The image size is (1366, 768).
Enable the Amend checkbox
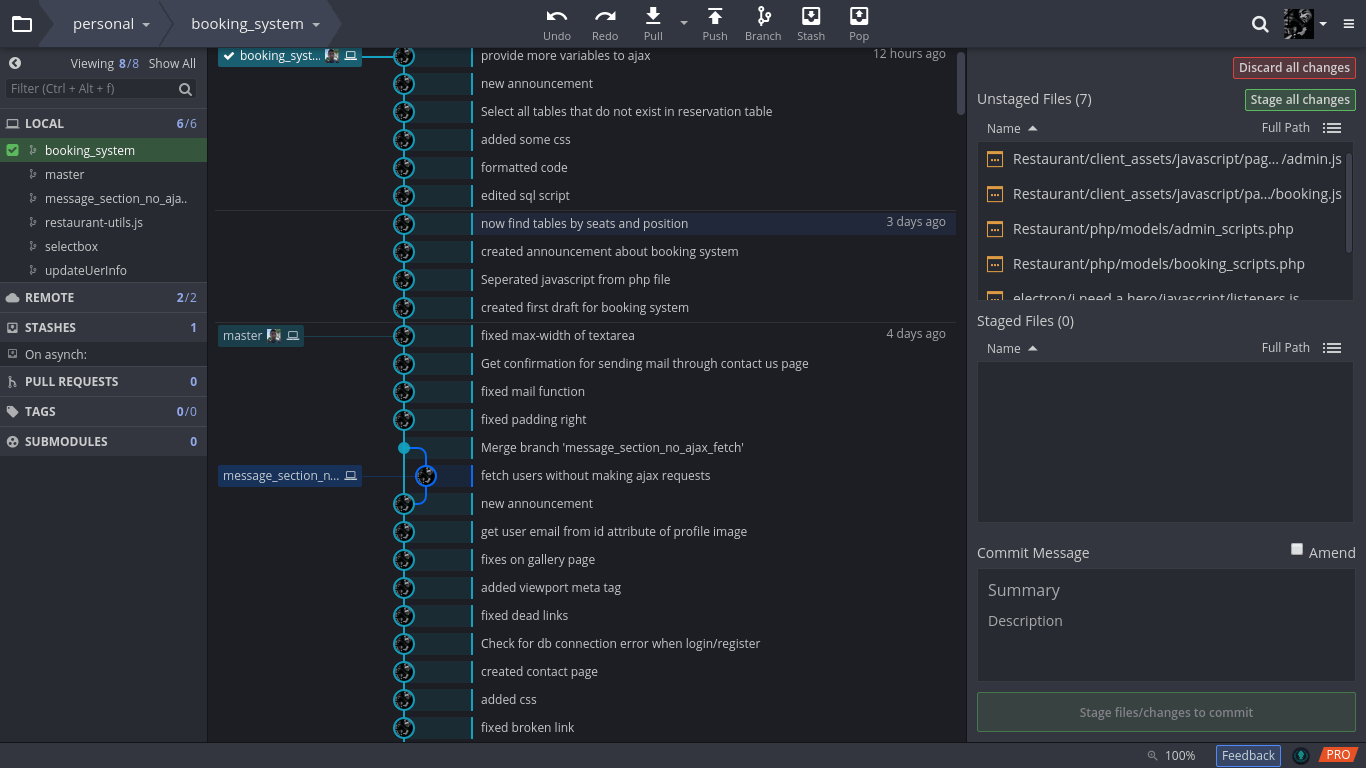(1297, 548)
